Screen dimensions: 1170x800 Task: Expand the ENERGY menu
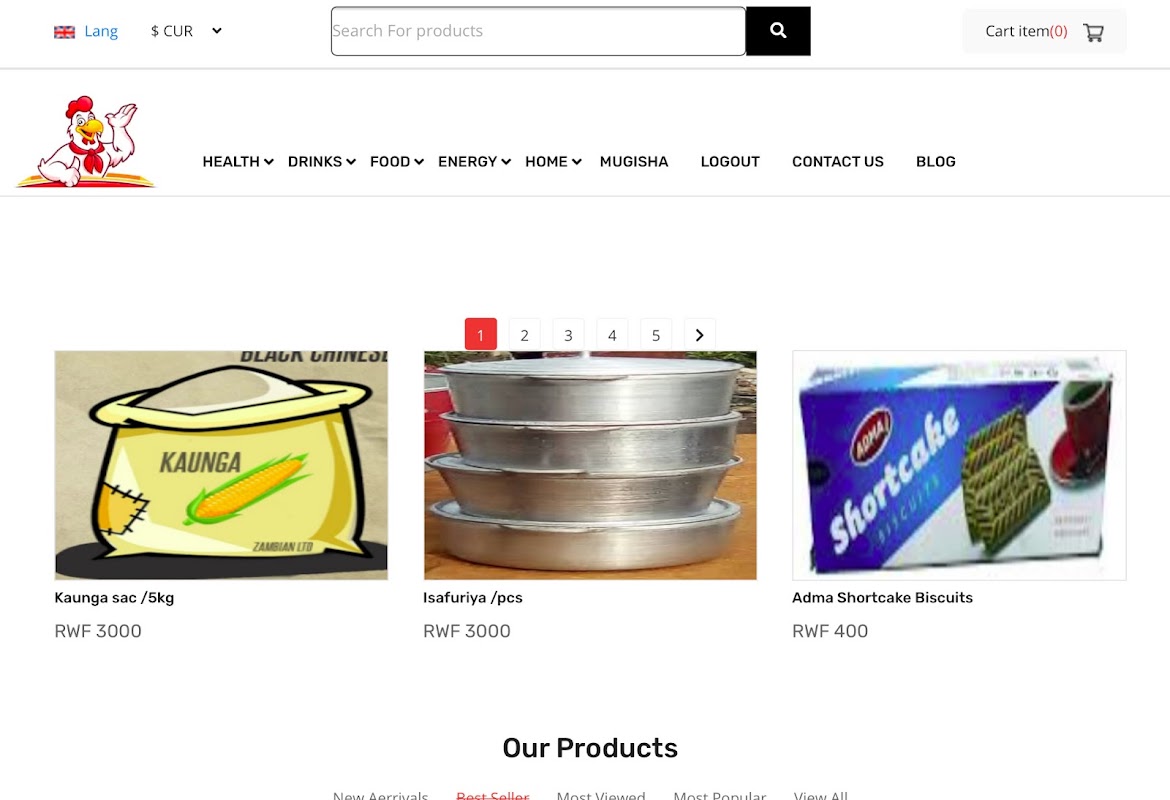474,161
